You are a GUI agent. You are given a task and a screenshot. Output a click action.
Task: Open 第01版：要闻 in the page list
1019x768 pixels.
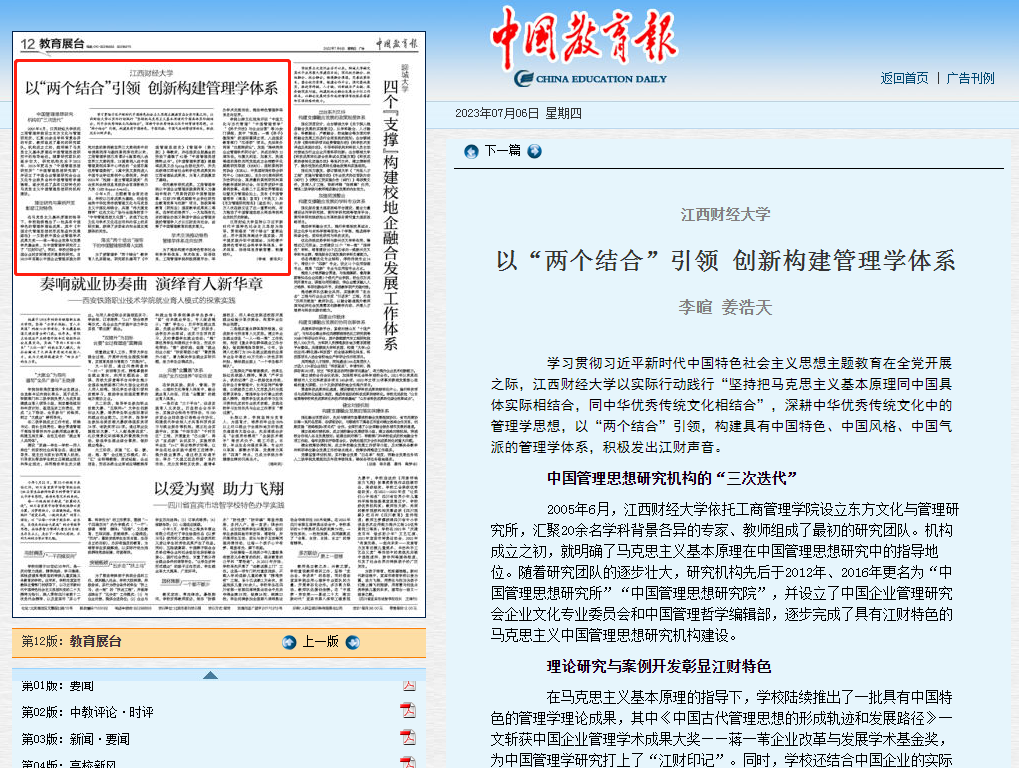tap(58, 686)
